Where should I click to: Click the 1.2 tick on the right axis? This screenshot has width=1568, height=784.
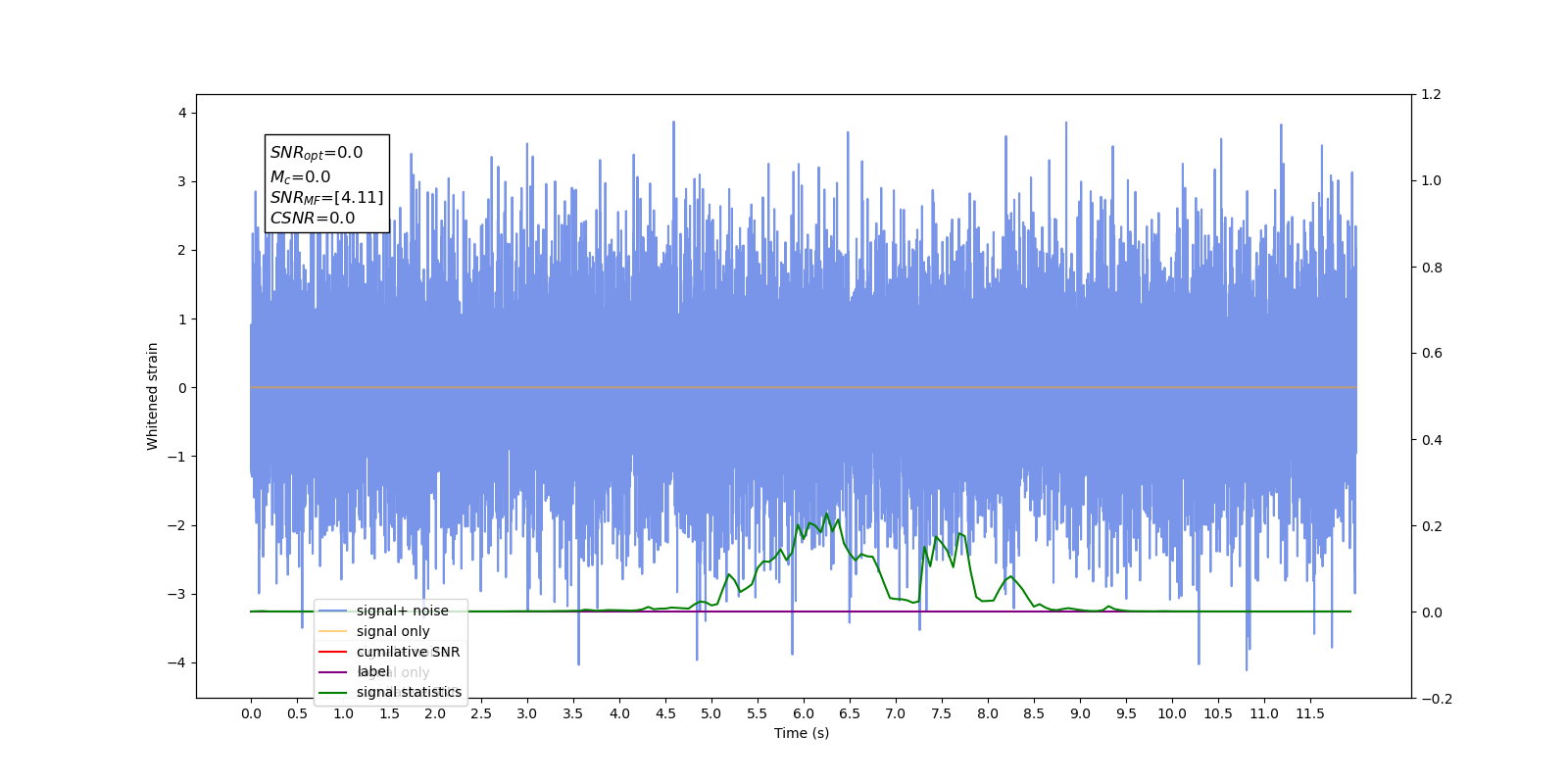(x=1432, y=94)
